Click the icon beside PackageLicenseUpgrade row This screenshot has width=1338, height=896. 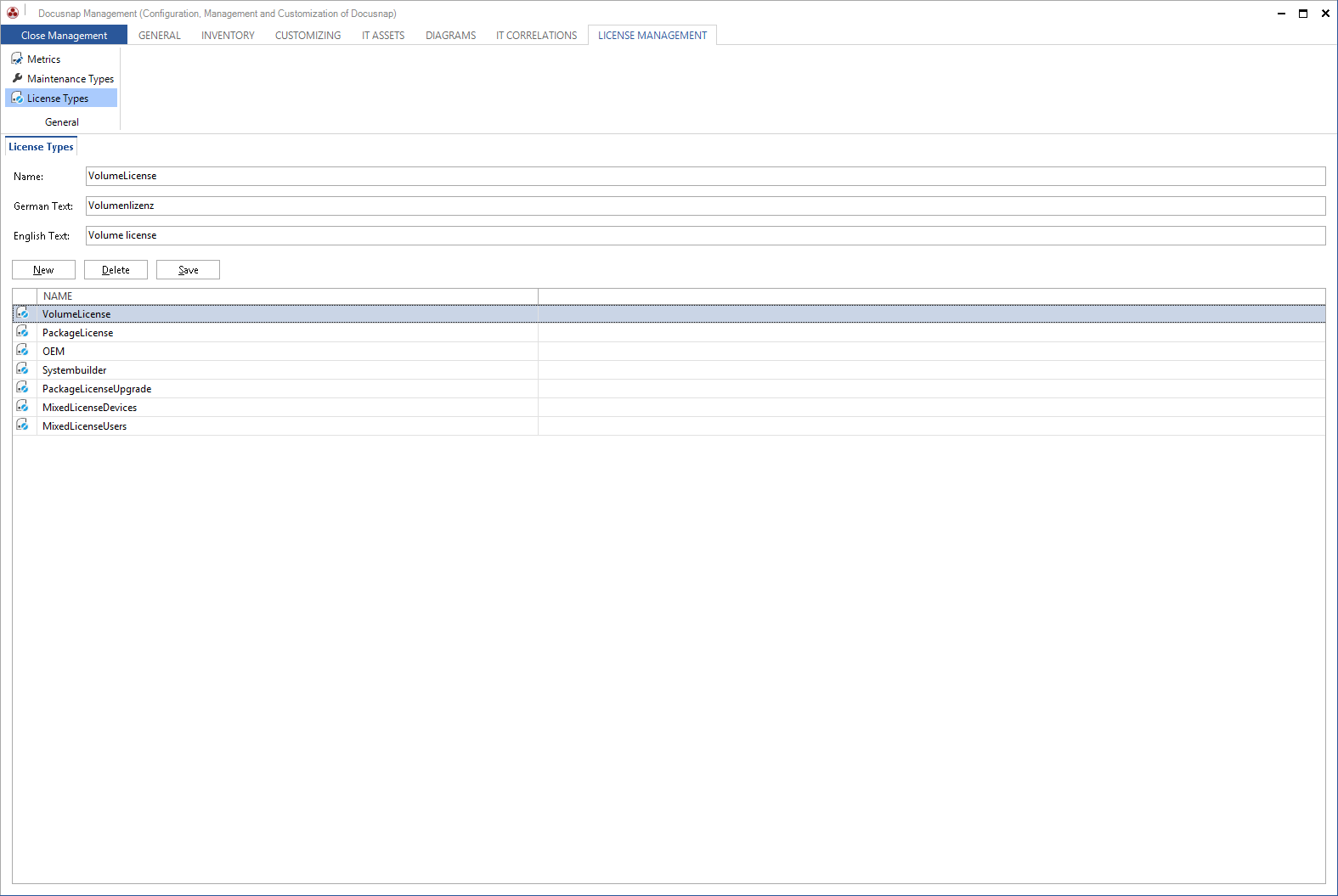23,388
